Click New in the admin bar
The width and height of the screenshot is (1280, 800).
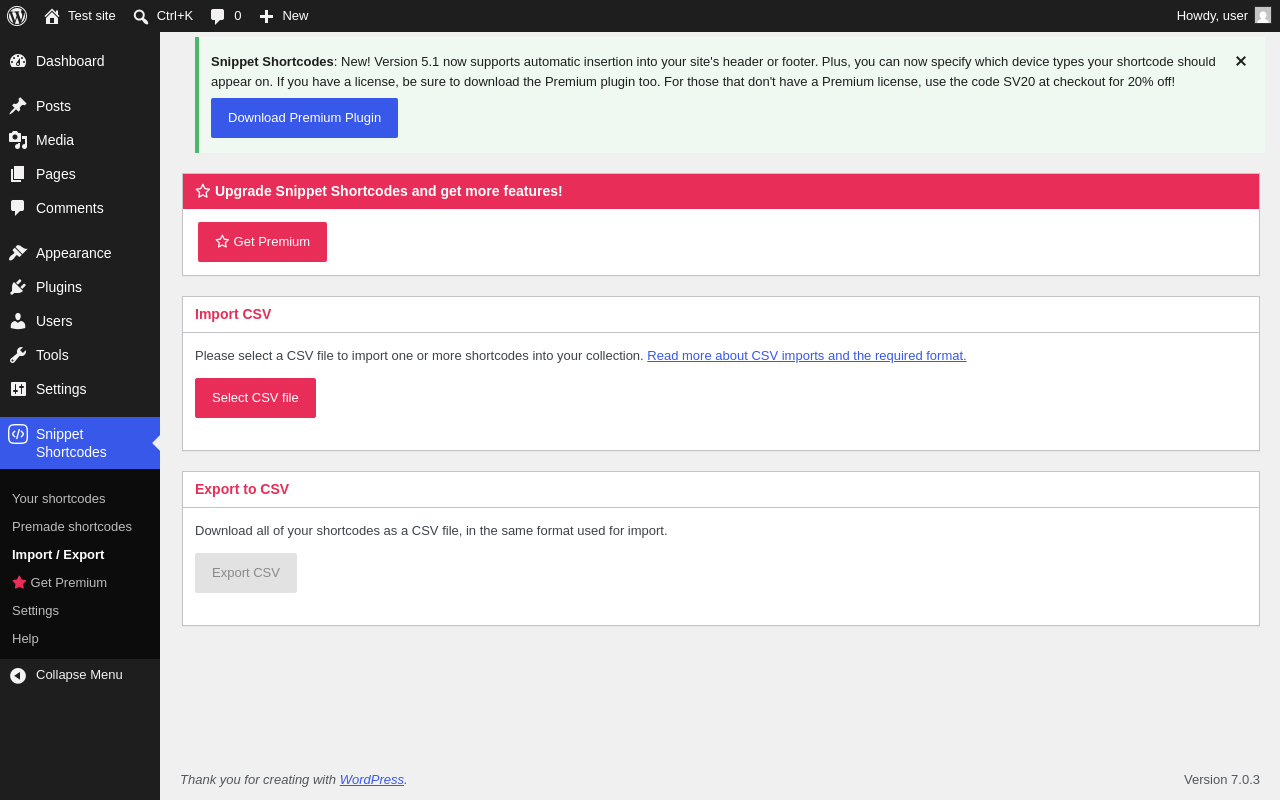pos(295,16)
